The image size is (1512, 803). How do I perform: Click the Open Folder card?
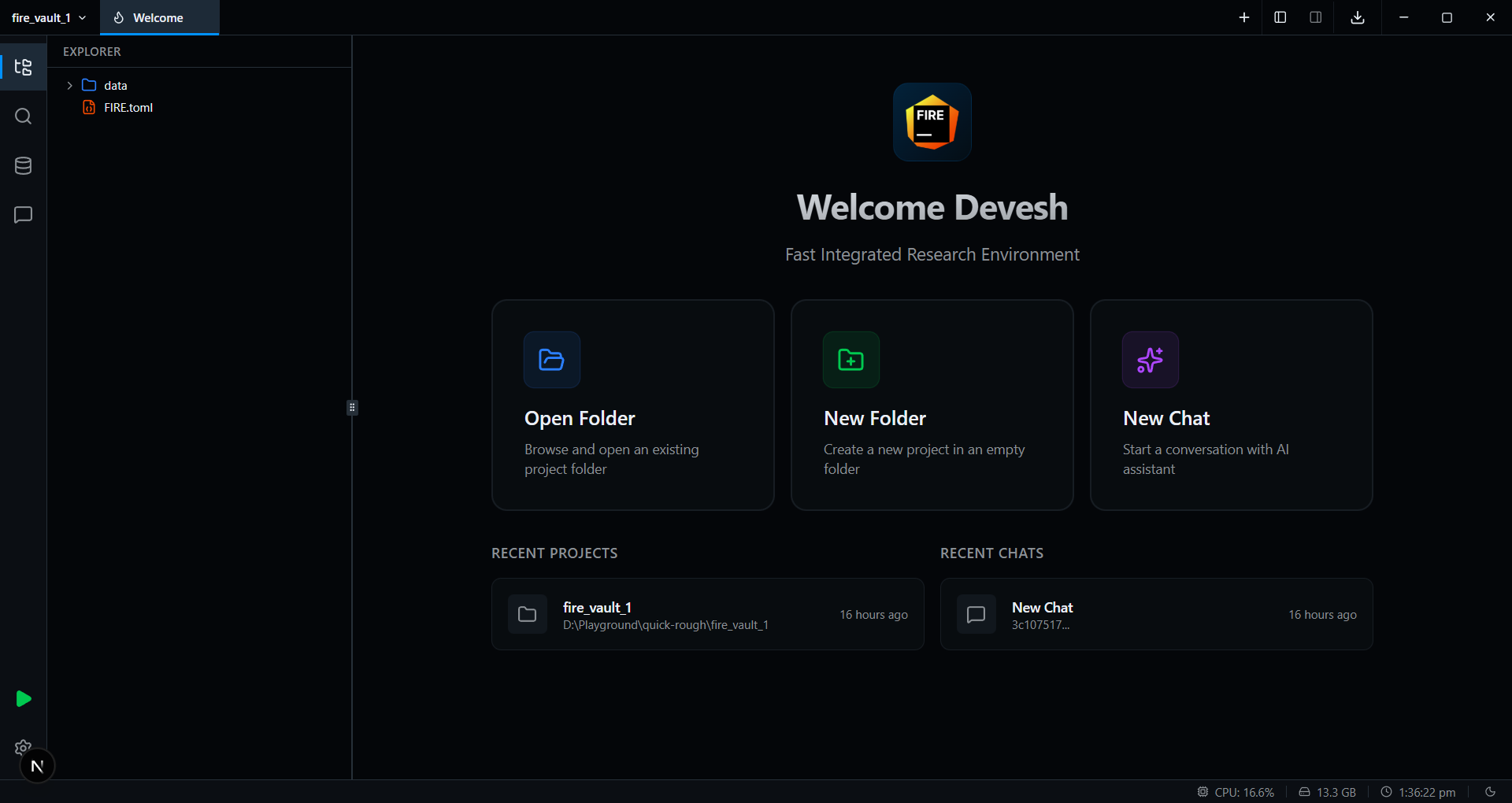coord(632,405)
